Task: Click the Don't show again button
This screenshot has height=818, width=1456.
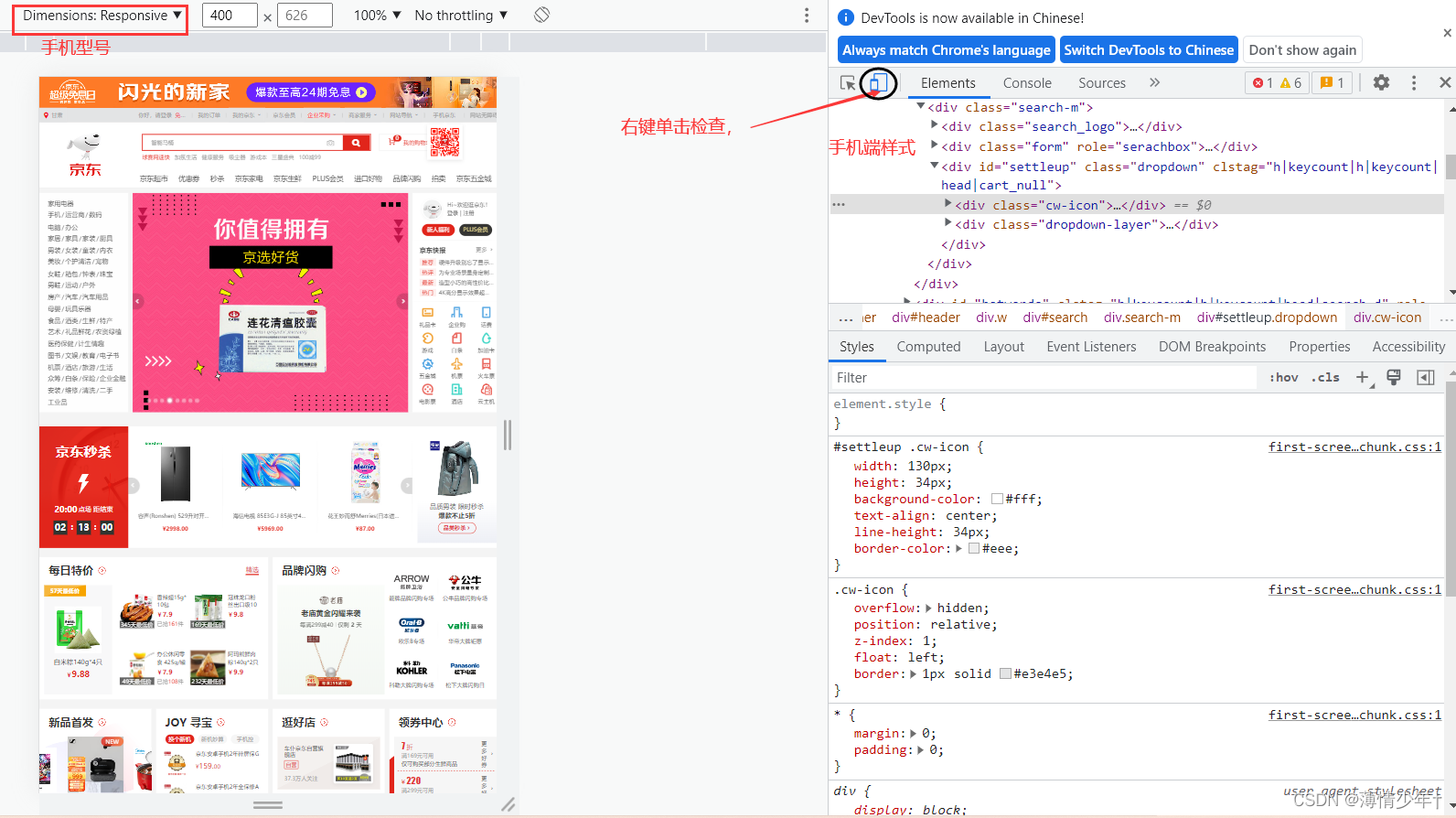Action: (1302, 50)
